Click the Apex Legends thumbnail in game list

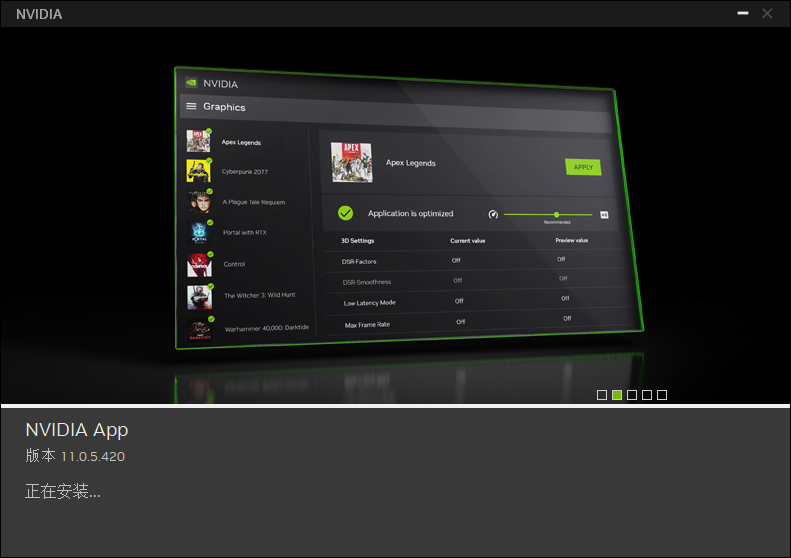(198, 141)
